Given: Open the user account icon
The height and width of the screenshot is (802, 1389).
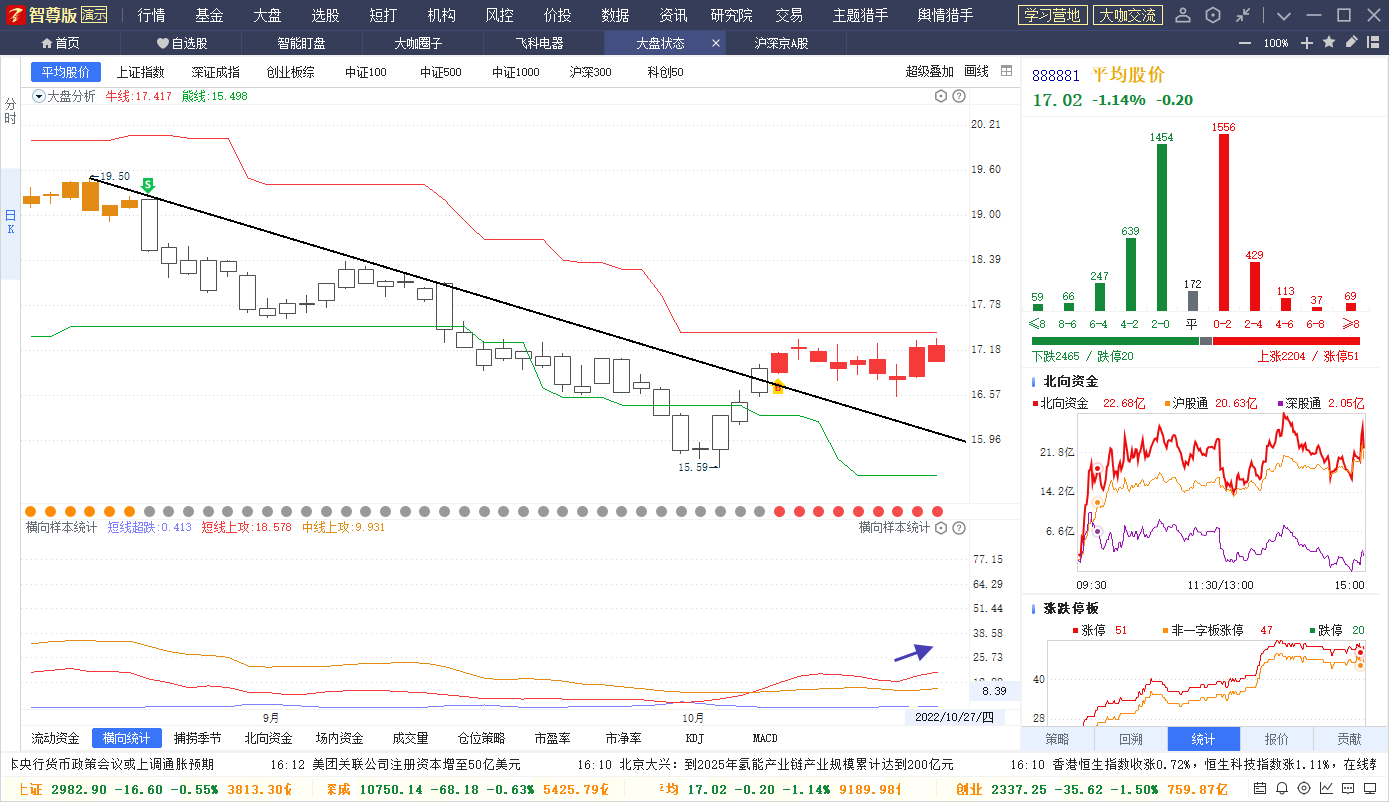Looking at the screenshot, I should coord(1183,15).
